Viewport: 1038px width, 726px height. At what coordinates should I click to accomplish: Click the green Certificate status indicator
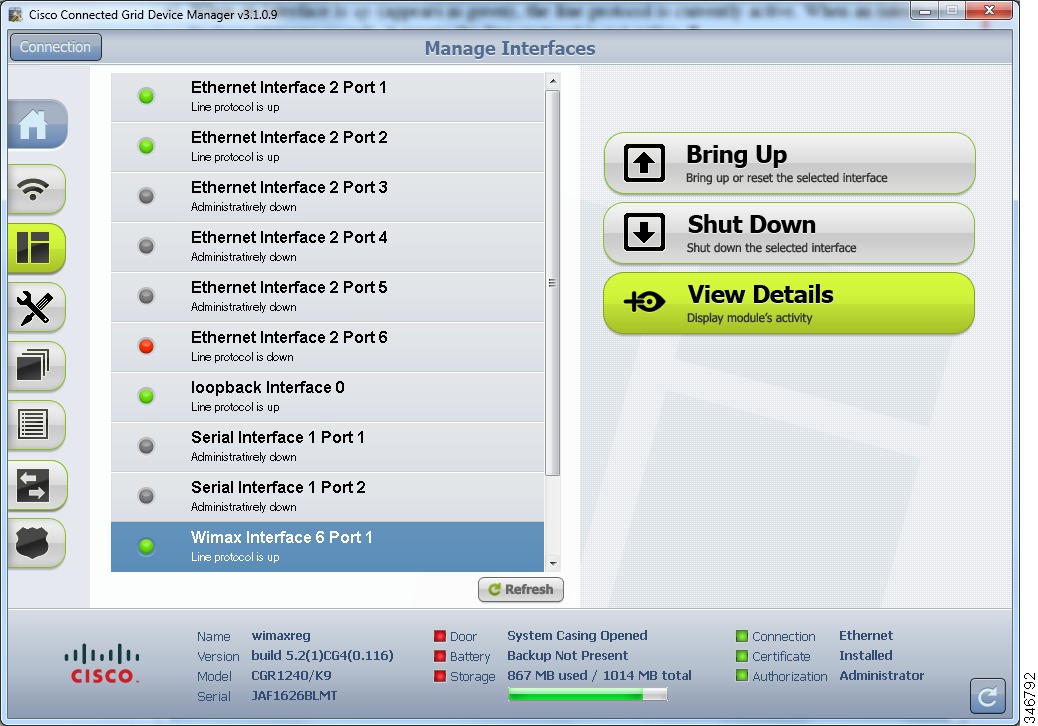coord(741,656)
